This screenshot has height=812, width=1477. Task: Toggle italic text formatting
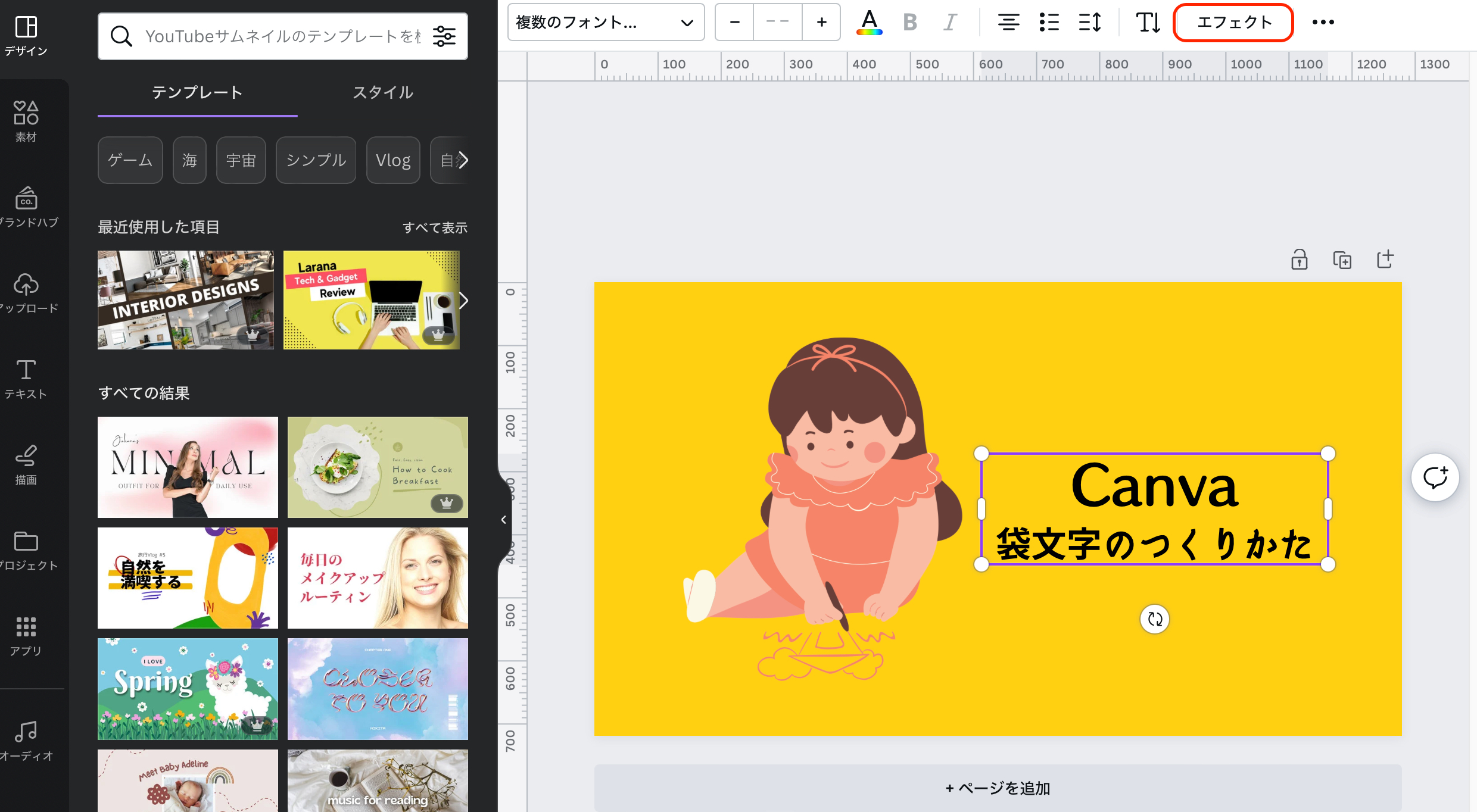click(950, 23)
